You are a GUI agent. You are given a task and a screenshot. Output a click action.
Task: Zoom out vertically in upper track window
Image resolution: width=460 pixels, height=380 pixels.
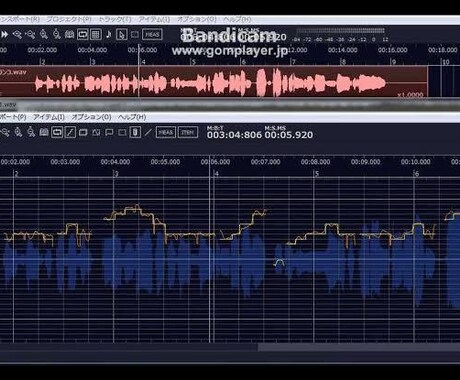57,34
